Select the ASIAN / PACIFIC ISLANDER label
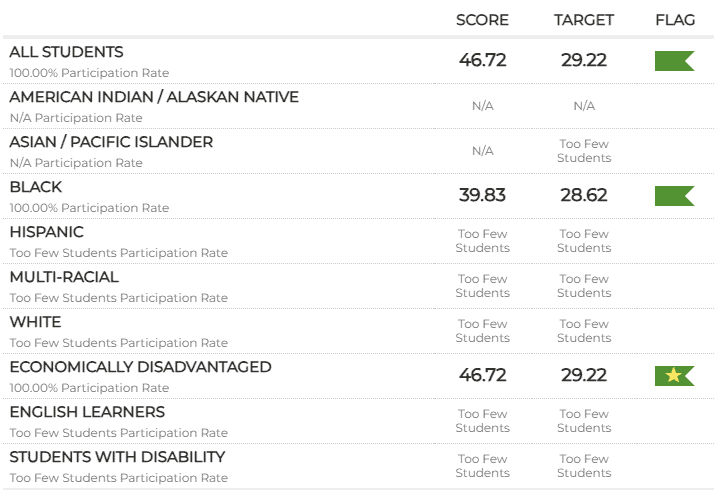Screen dimensions: 721x497 tap(111, 142)
